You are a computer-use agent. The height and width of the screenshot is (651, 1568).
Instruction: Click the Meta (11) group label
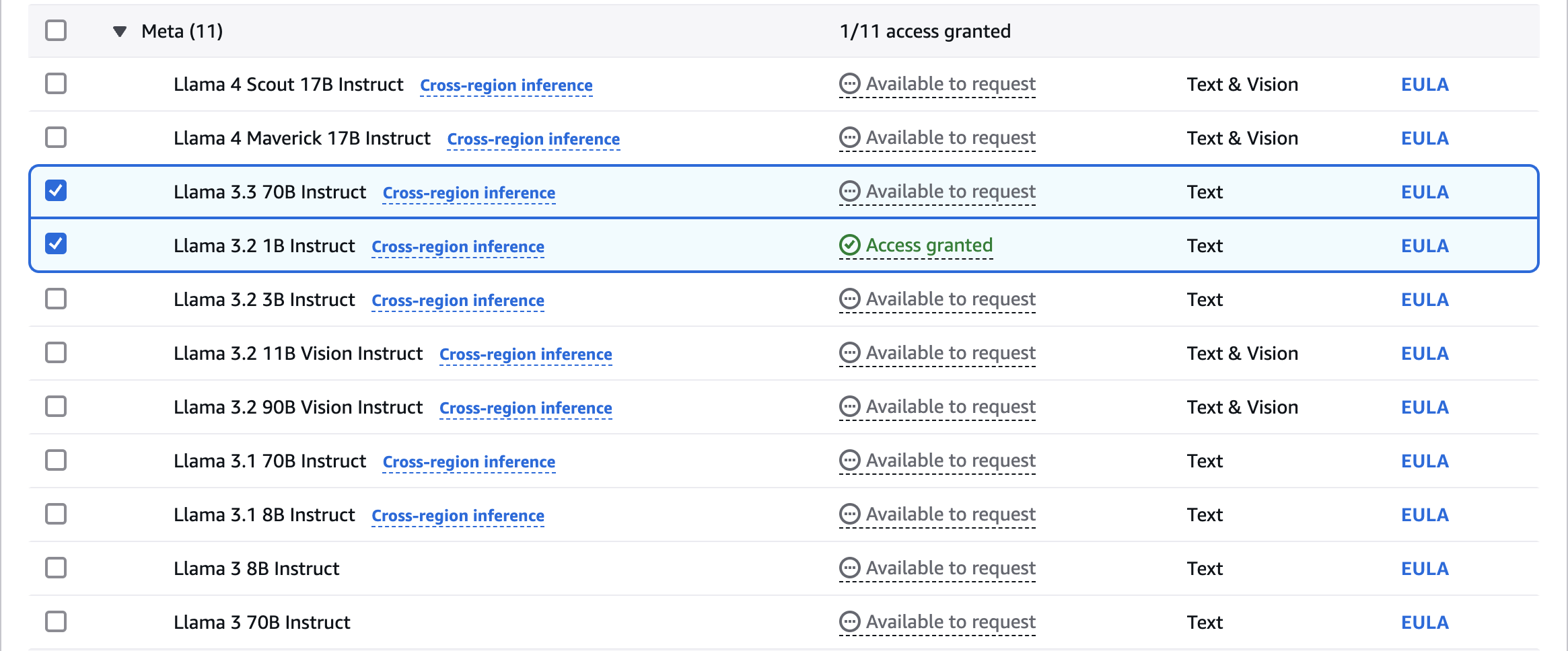coord(182,31)
